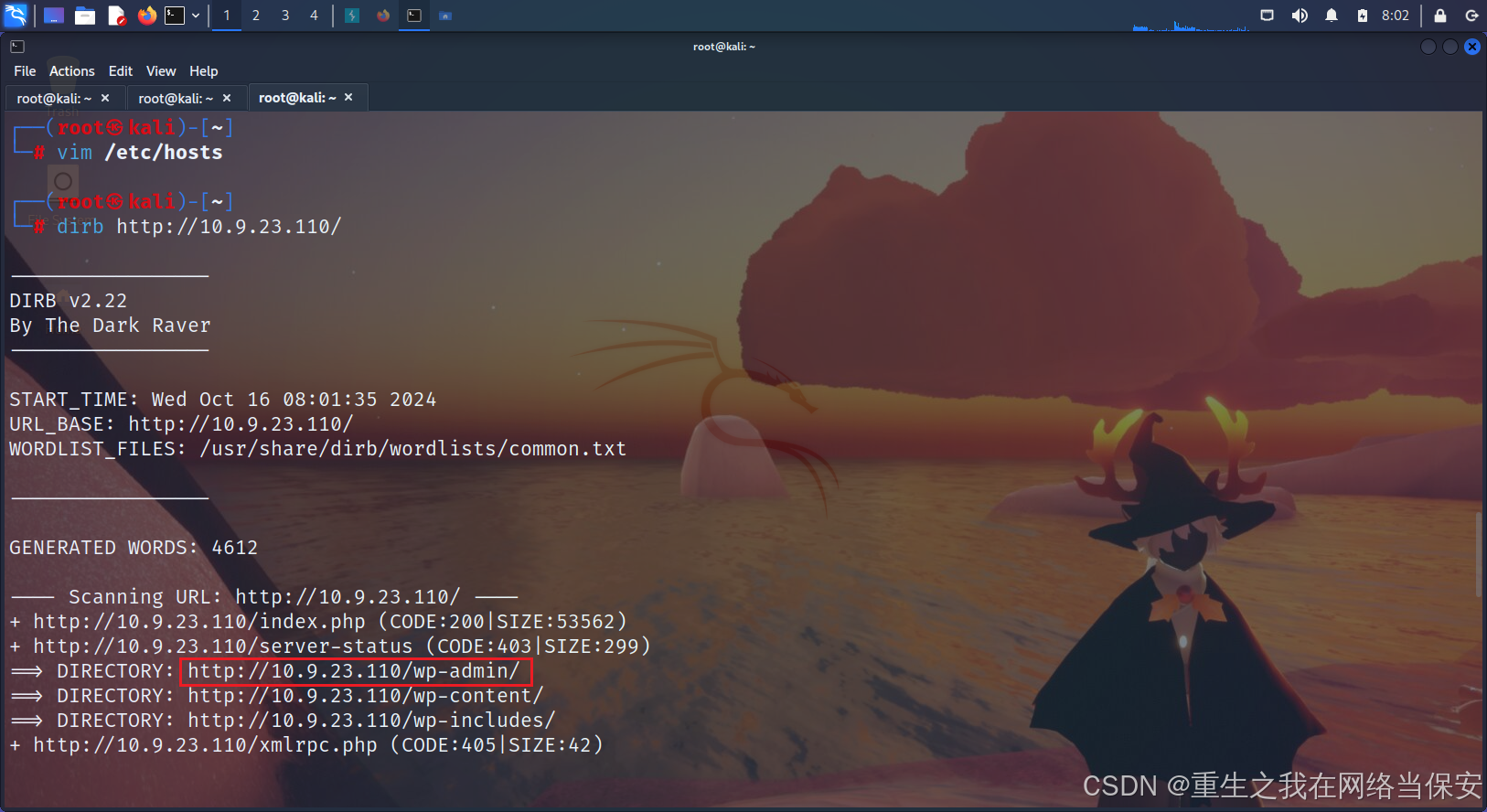Viewport: 1487px width, 812px height.
Task: Click the 'By The Dark Raver' text
Action: pos(110,326)
